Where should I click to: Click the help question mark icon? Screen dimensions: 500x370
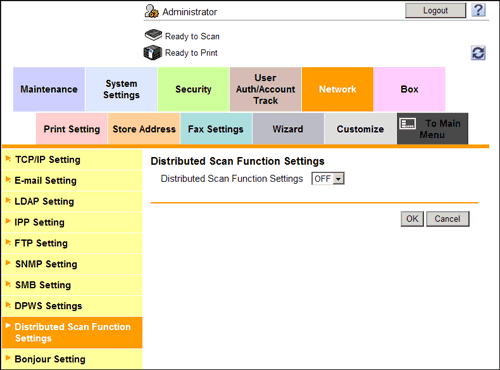[x=478, y=10]
